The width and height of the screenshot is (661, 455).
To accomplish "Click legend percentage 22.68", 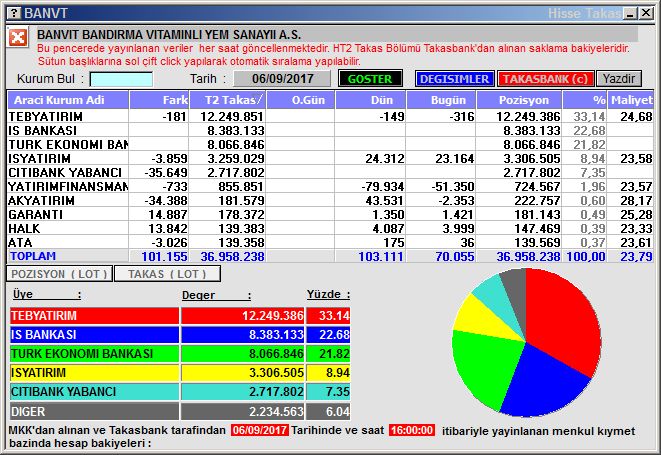I will [334, 334].
